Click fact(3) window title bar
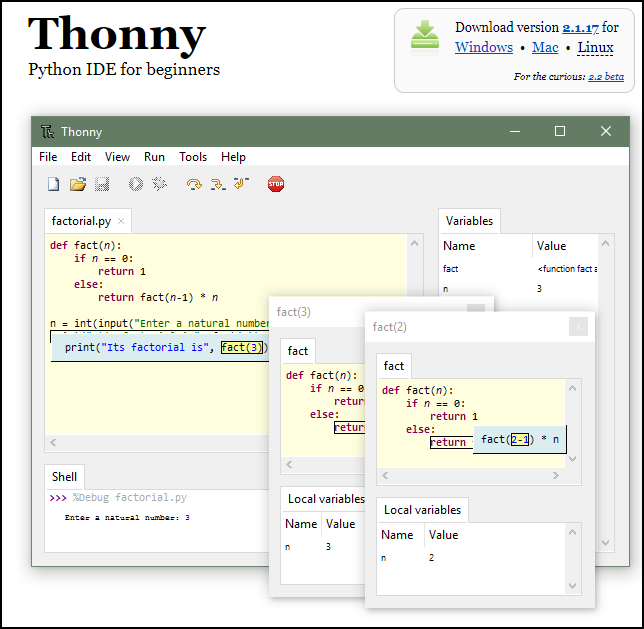 [x=317, y=312]
